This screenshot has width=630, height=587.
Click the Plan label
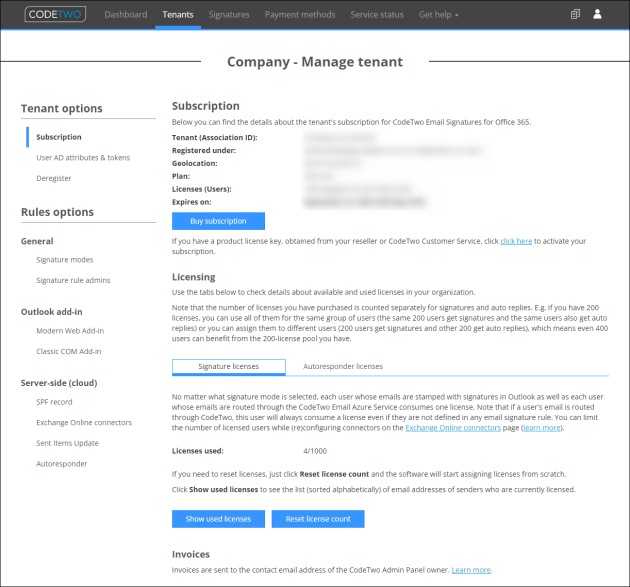tap(181, 176)
